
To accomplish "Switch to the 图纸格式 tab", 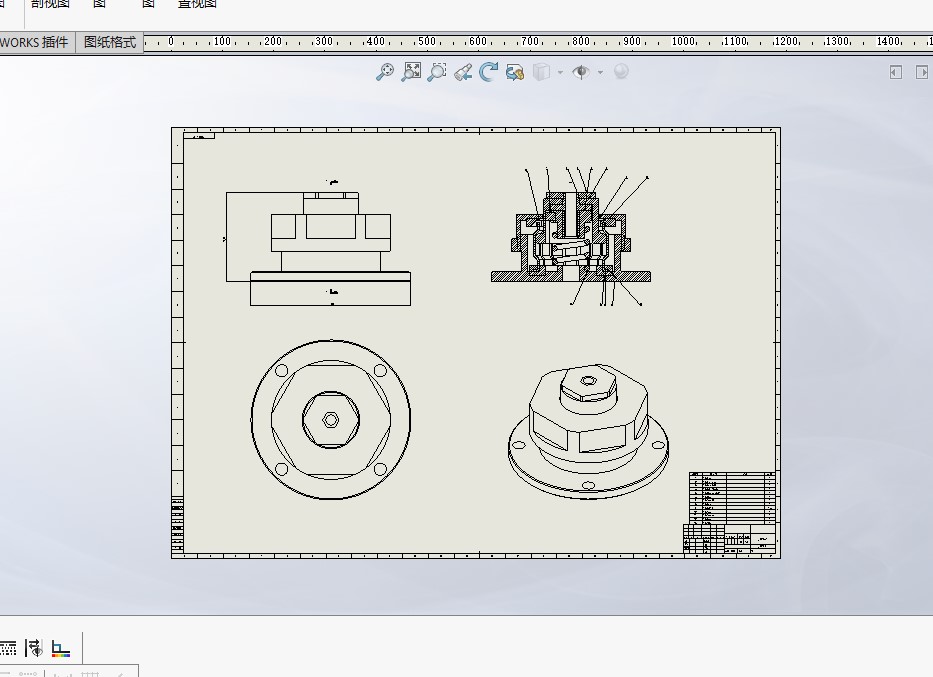I will coord(109,42).
